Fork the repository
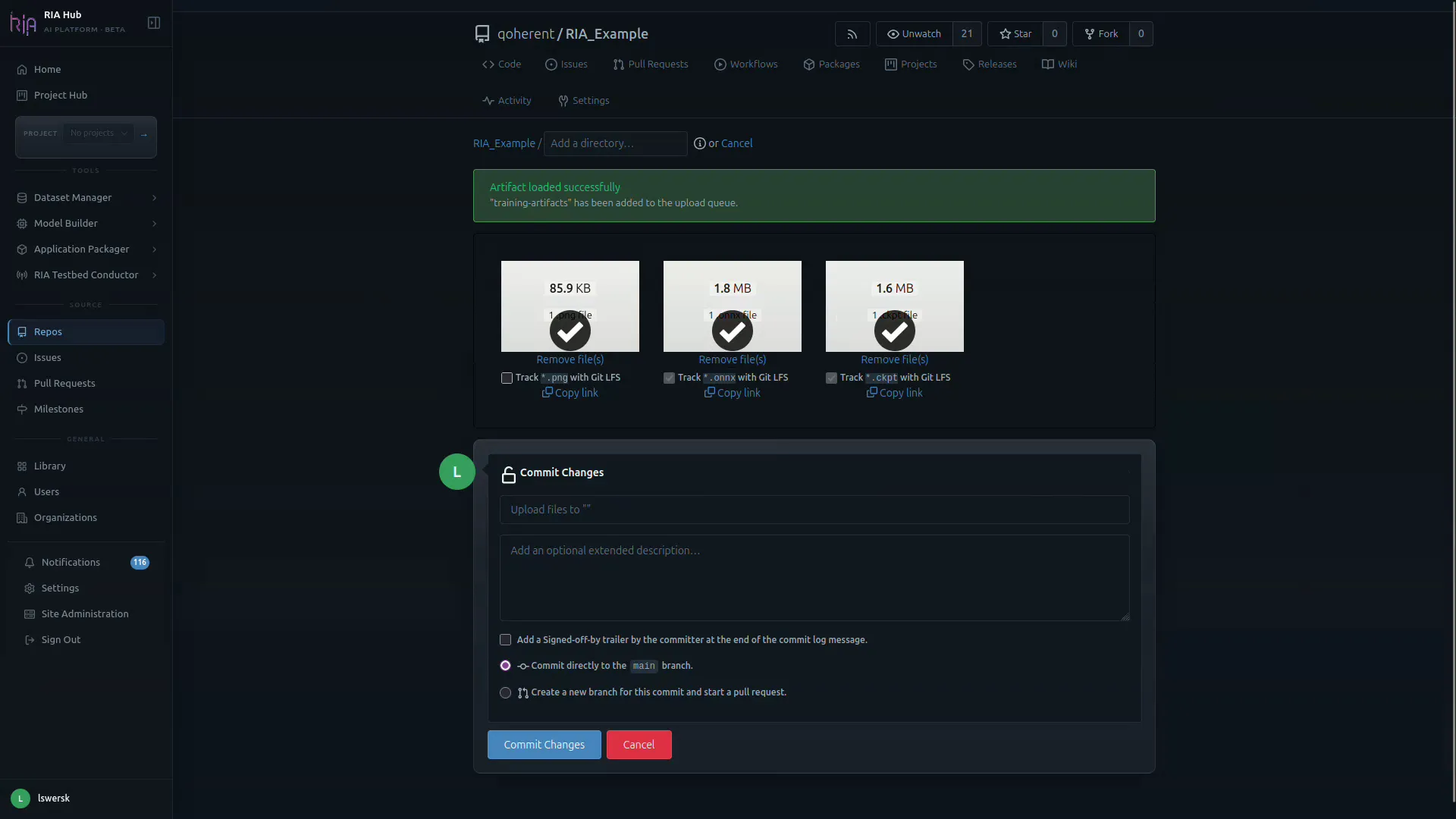Screen dimensions: 1456x819 coord(1101,34)
